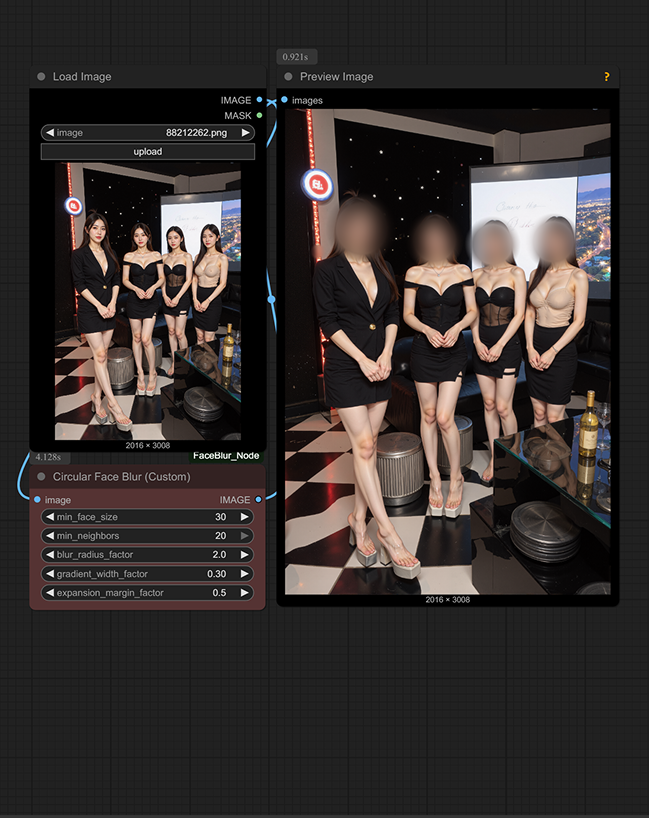
Task: Select previous image file with left arrow
Action: tap(50, 133)
